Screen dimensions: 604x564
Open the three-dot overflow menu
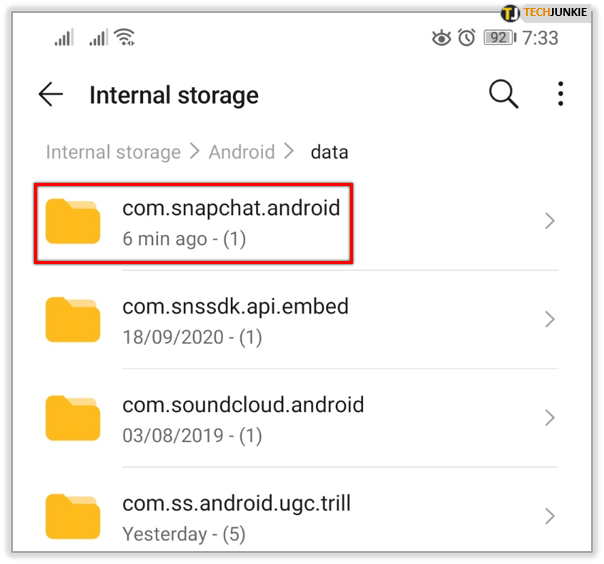pyautogui.click(x=560, y=94)
